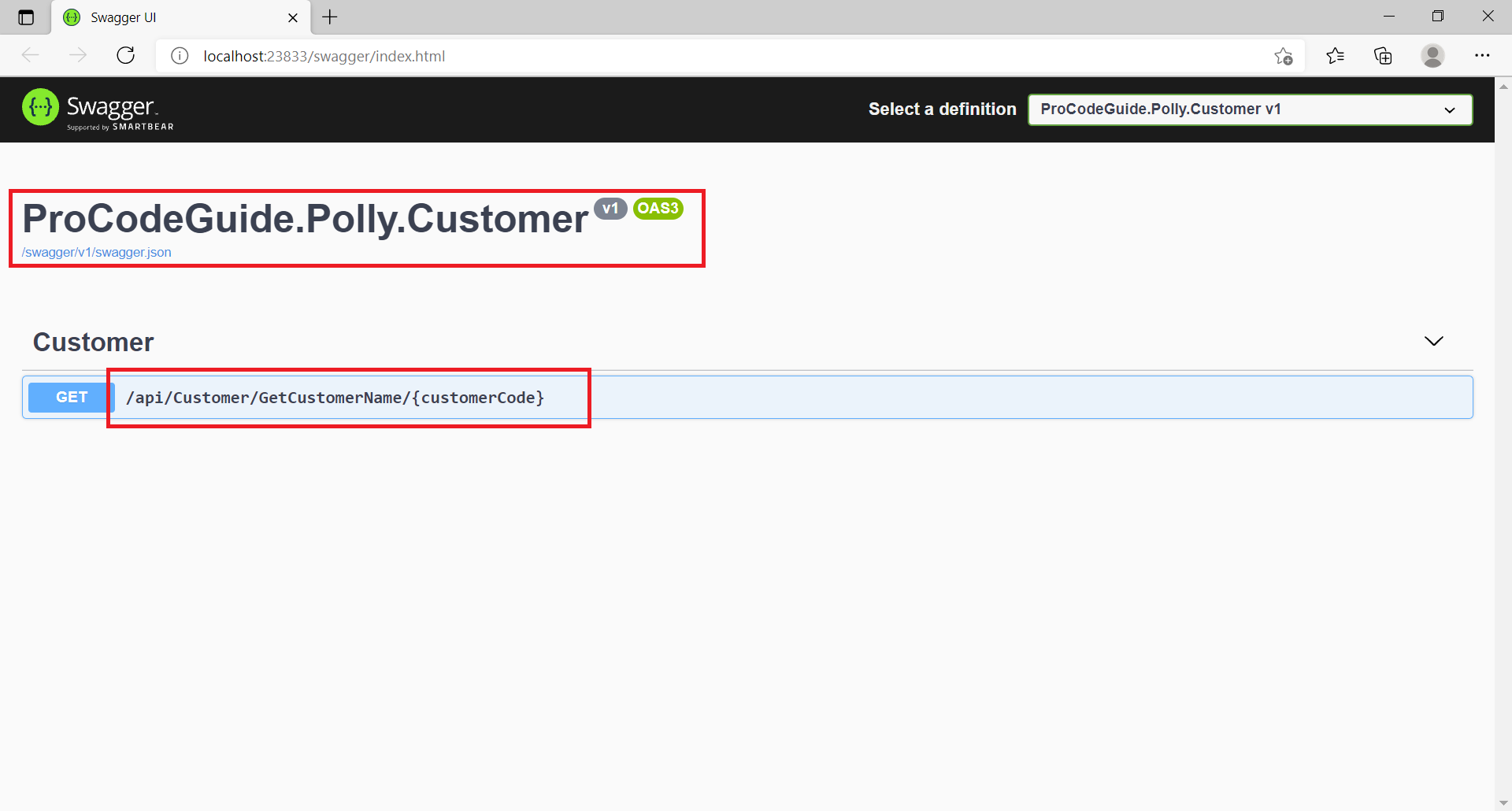Click the site information icon in address bar
Screen dimensions: 1512x811
[x=180, y=55]
